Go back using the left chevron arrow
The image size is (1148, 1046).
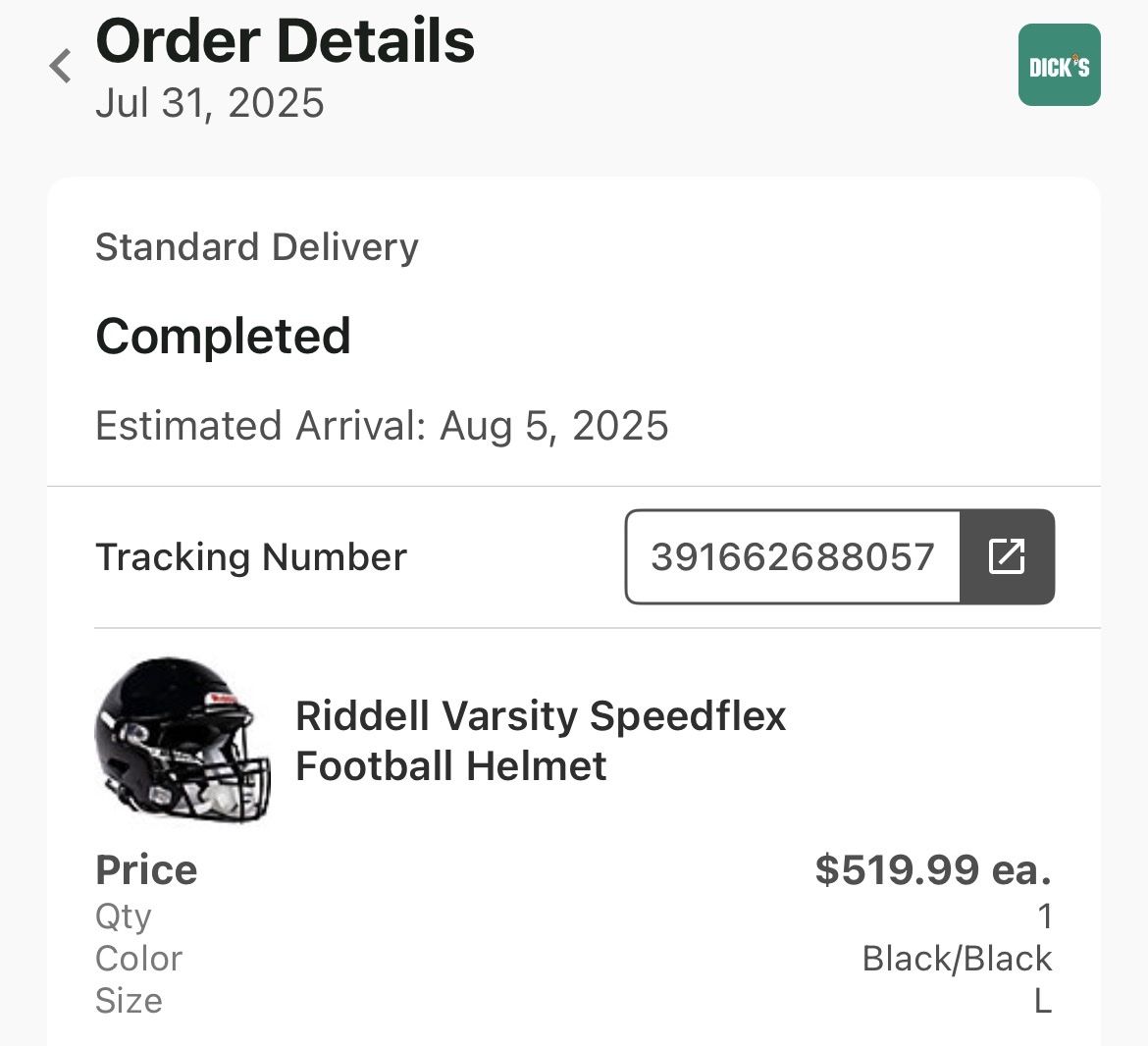(60, 66)
